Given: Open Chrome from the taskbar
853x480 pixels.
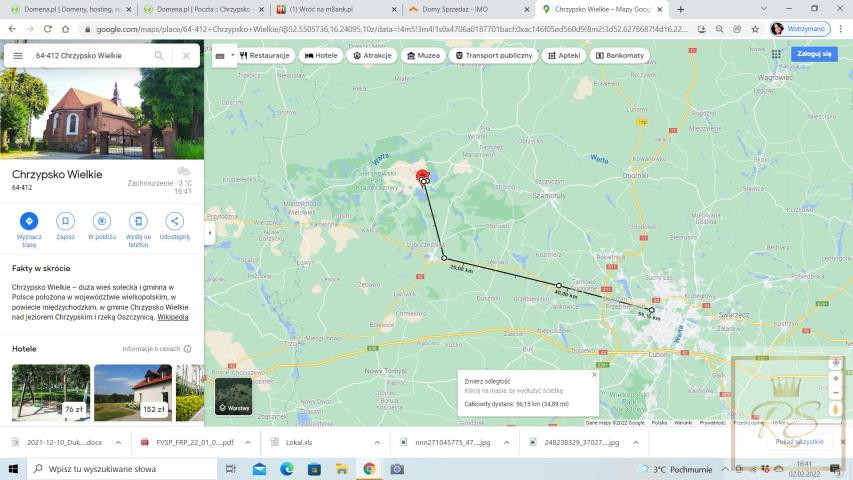Looking at the screenshot, I should (x=369, y=469).
